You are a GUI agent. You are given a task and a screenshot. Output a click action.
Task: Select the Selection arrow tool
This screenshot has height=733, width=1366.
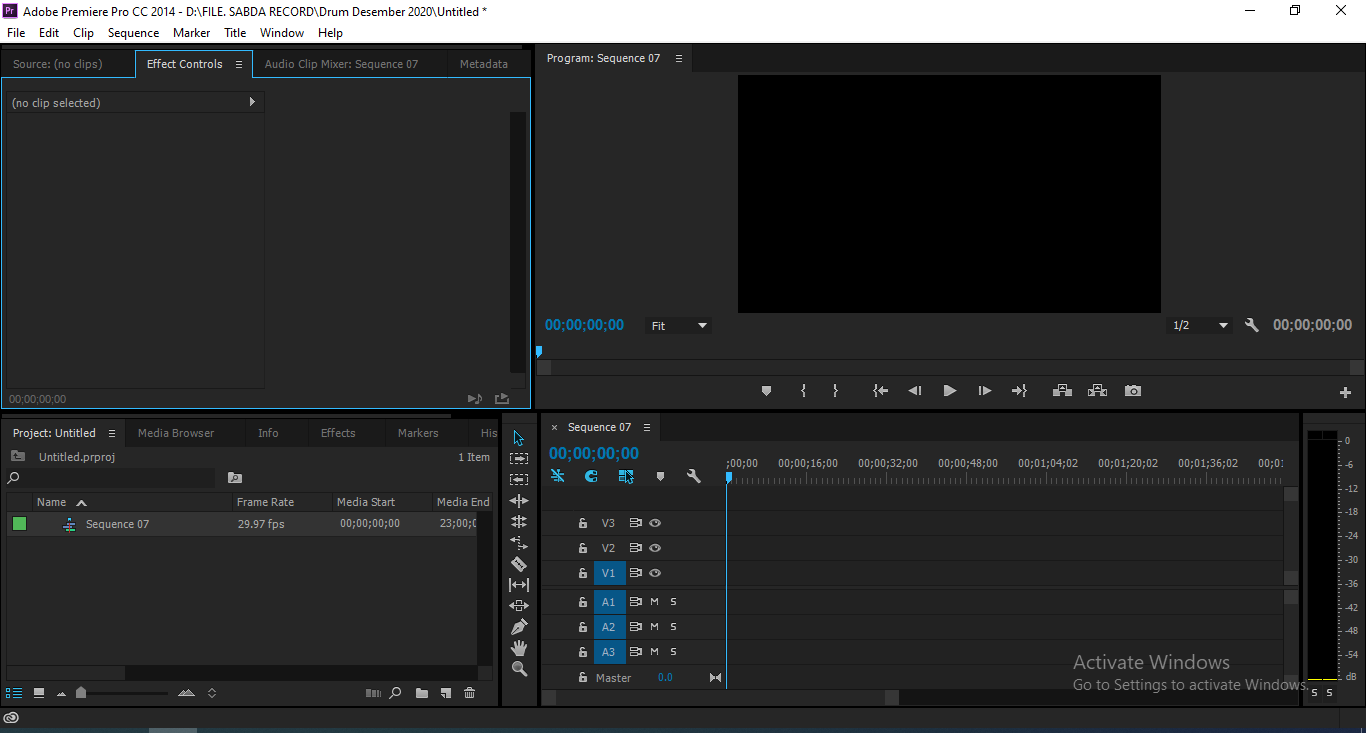[x=518, y=438]
